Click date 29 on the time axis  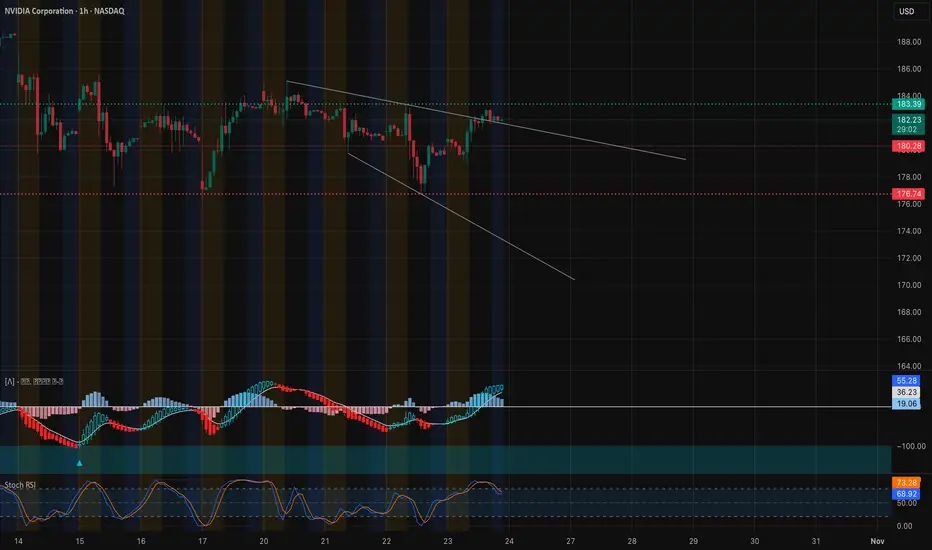tap(693, 541)
